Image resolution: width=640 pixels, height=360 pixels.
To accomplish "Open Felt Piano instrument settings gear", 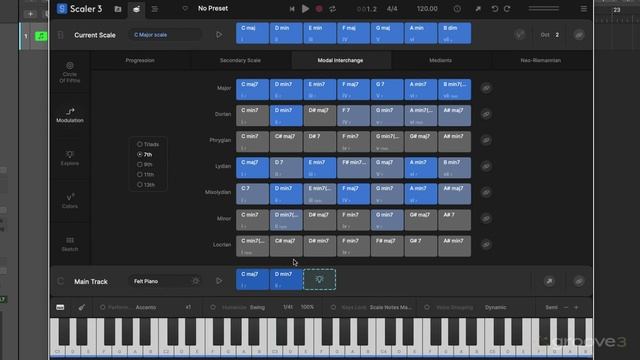I will (196, 281).
